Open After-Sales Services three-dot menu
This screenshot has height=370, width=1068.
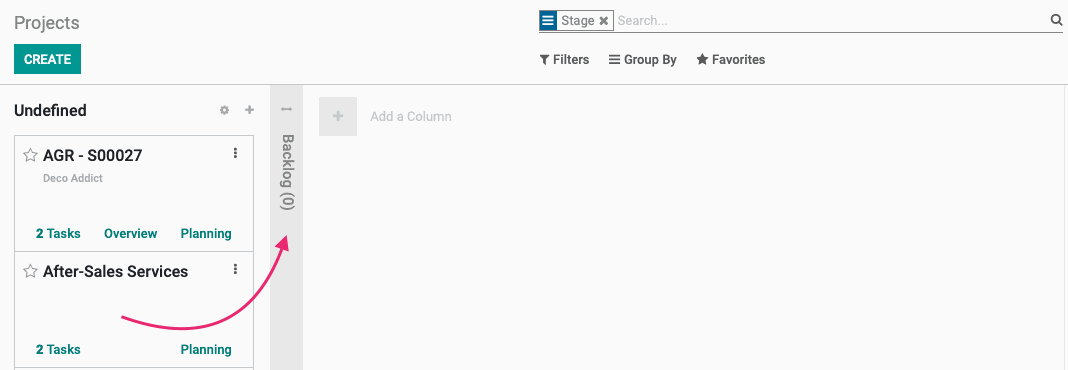coord(236,269)
